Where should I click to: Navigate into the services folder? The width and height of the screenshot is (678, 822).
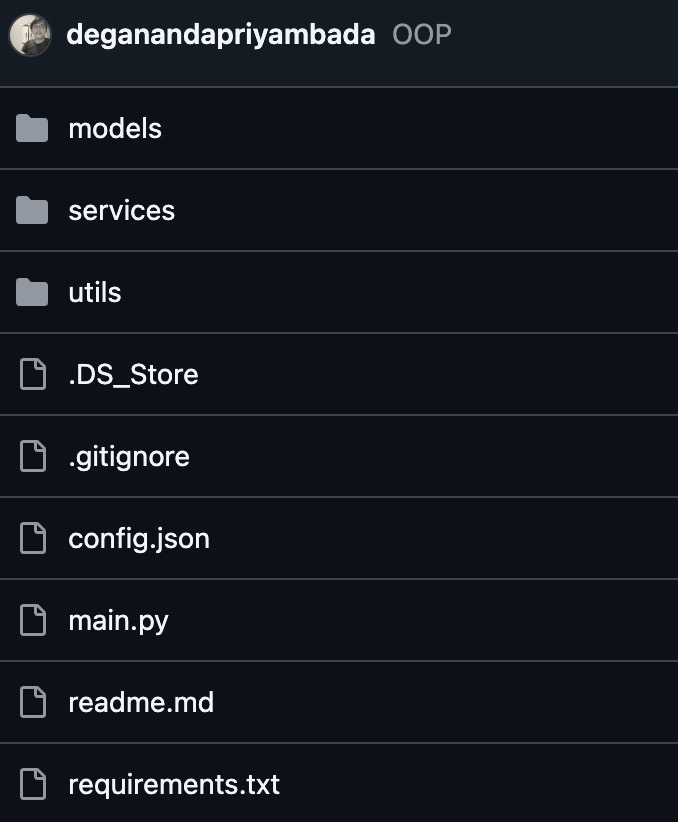[121, 210]
